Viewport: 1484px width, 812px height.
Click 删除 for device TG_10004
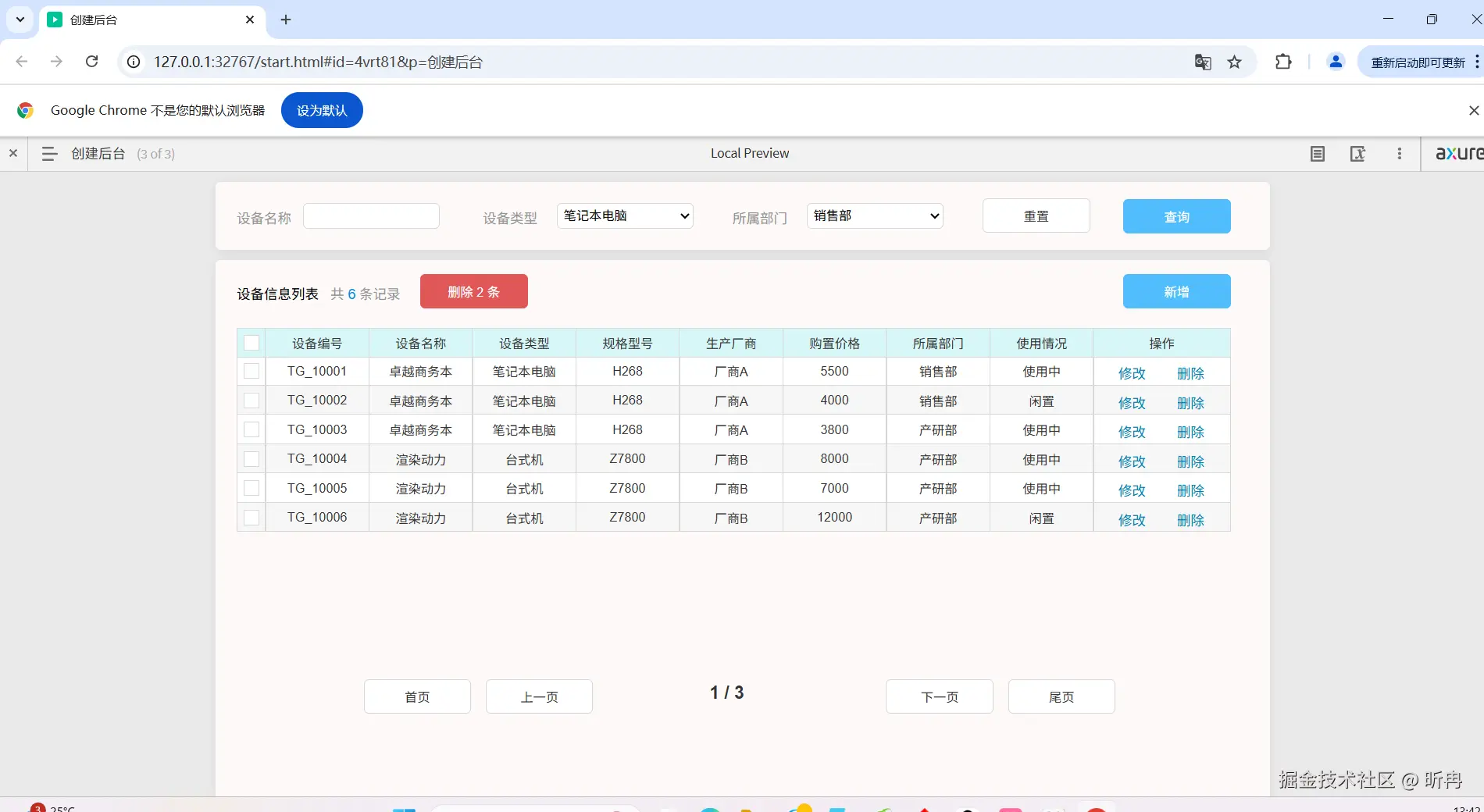(x=1190, y=461)
